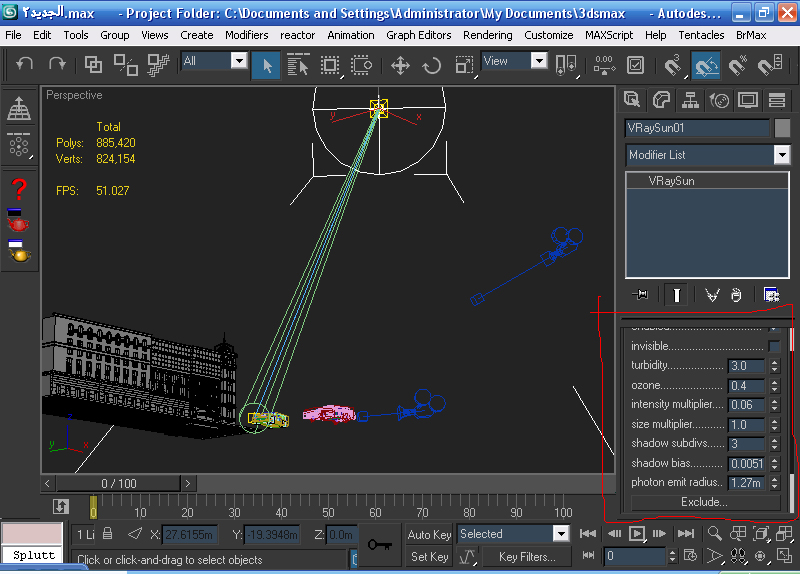Click the Exclude... button
Image resolution: width=800 pixels, height=574 pixels.
705,502
